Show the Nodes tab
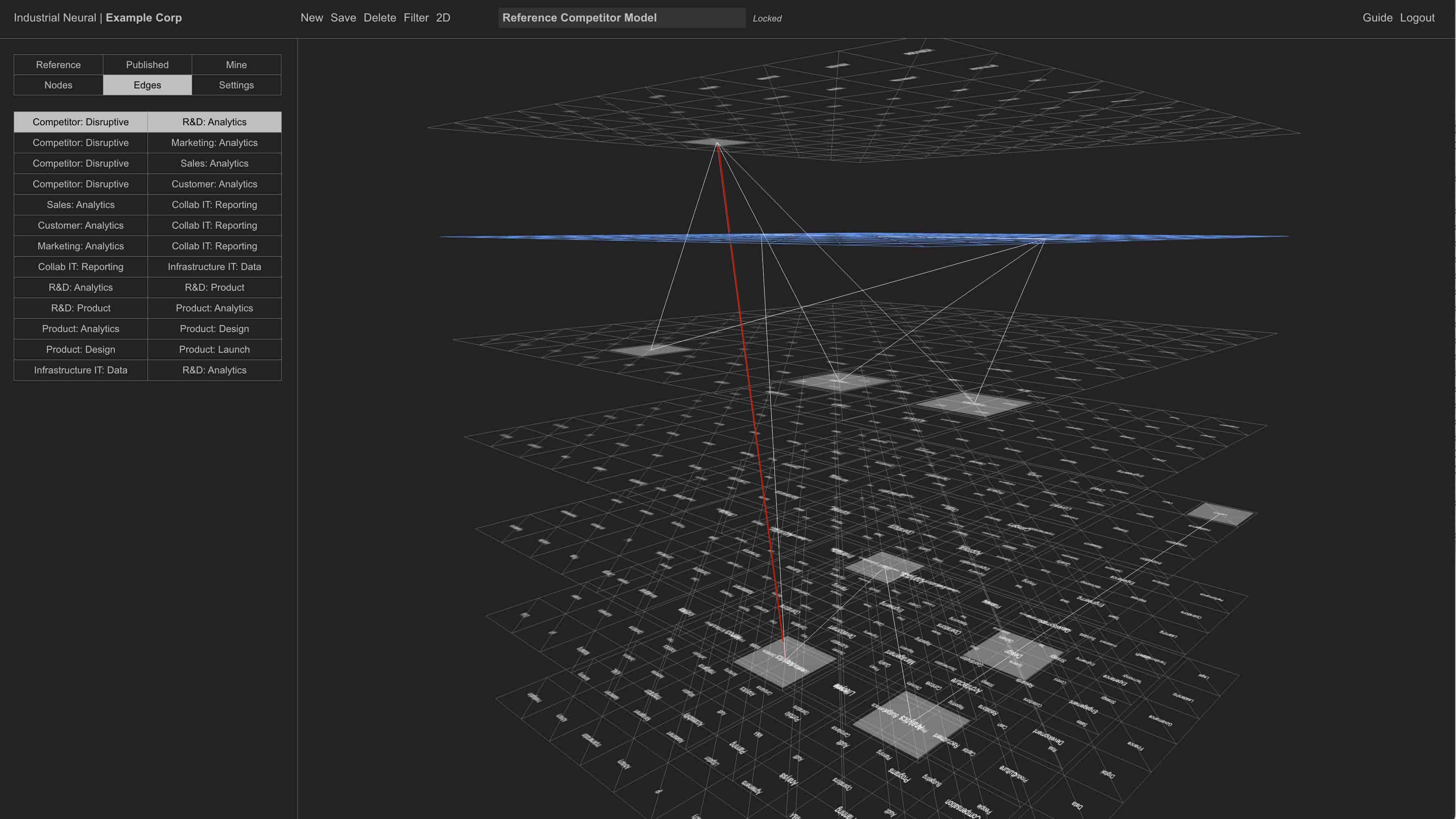The width and height of the screenshot is (1456, 819). click(x=58, y=85)
